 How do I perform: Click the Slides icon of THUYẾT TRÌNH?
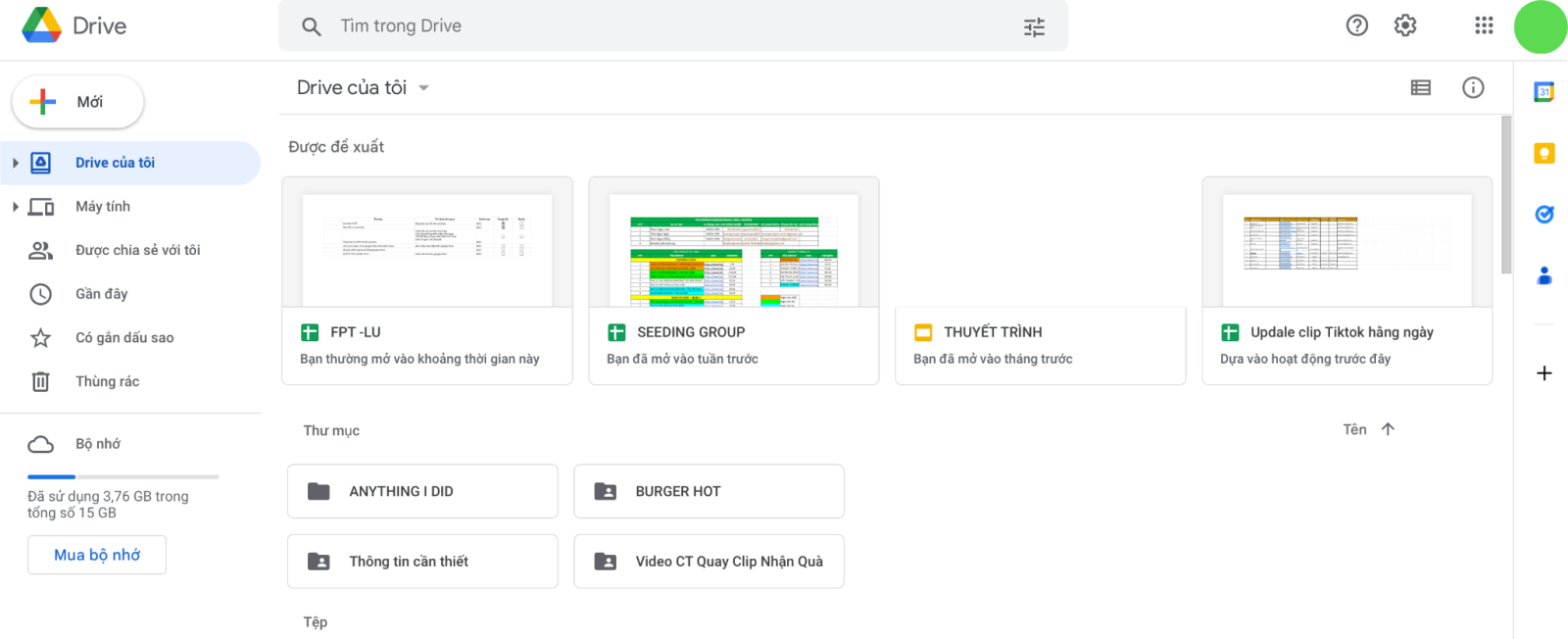click(x=923, y=332)
